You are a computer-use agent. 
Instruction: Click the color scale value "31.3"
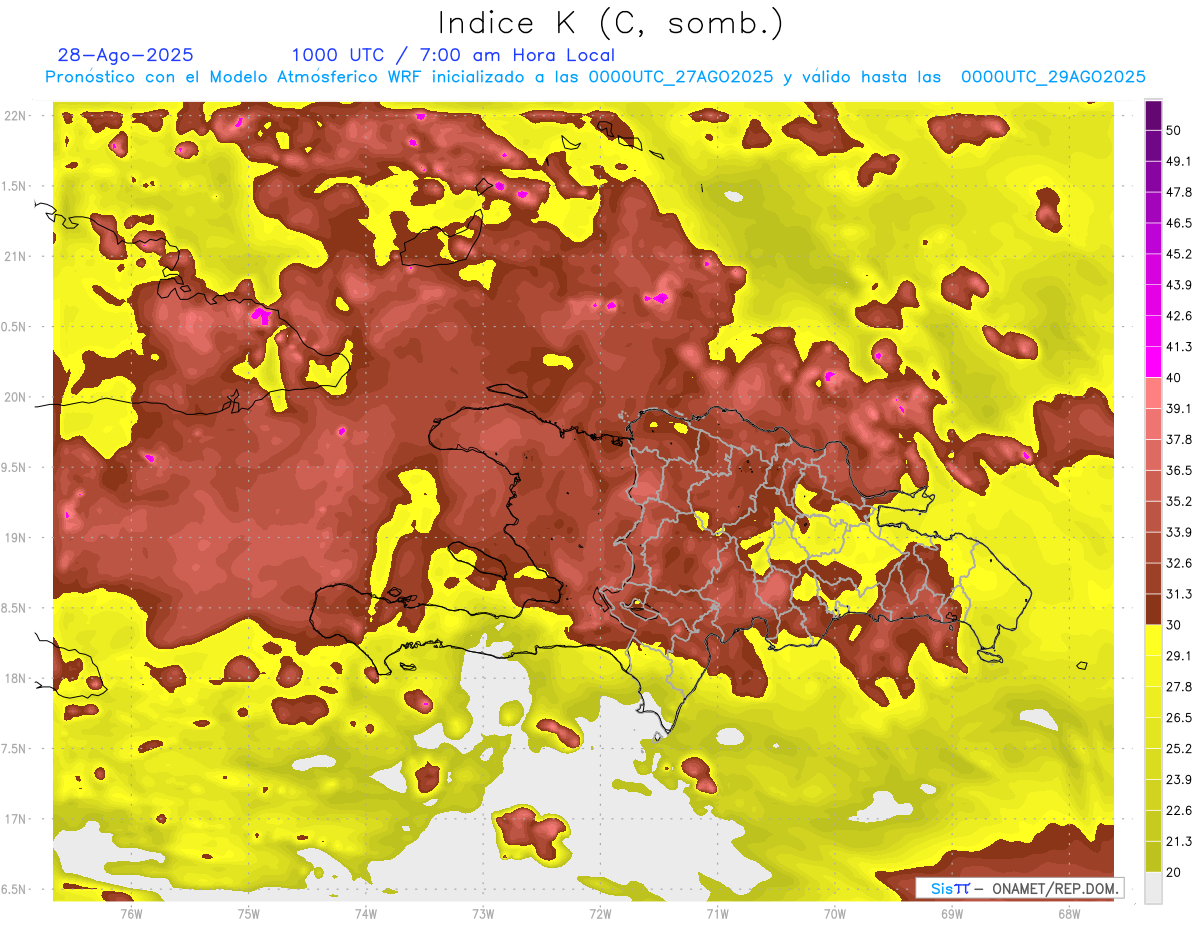[x=1178, y=594]
